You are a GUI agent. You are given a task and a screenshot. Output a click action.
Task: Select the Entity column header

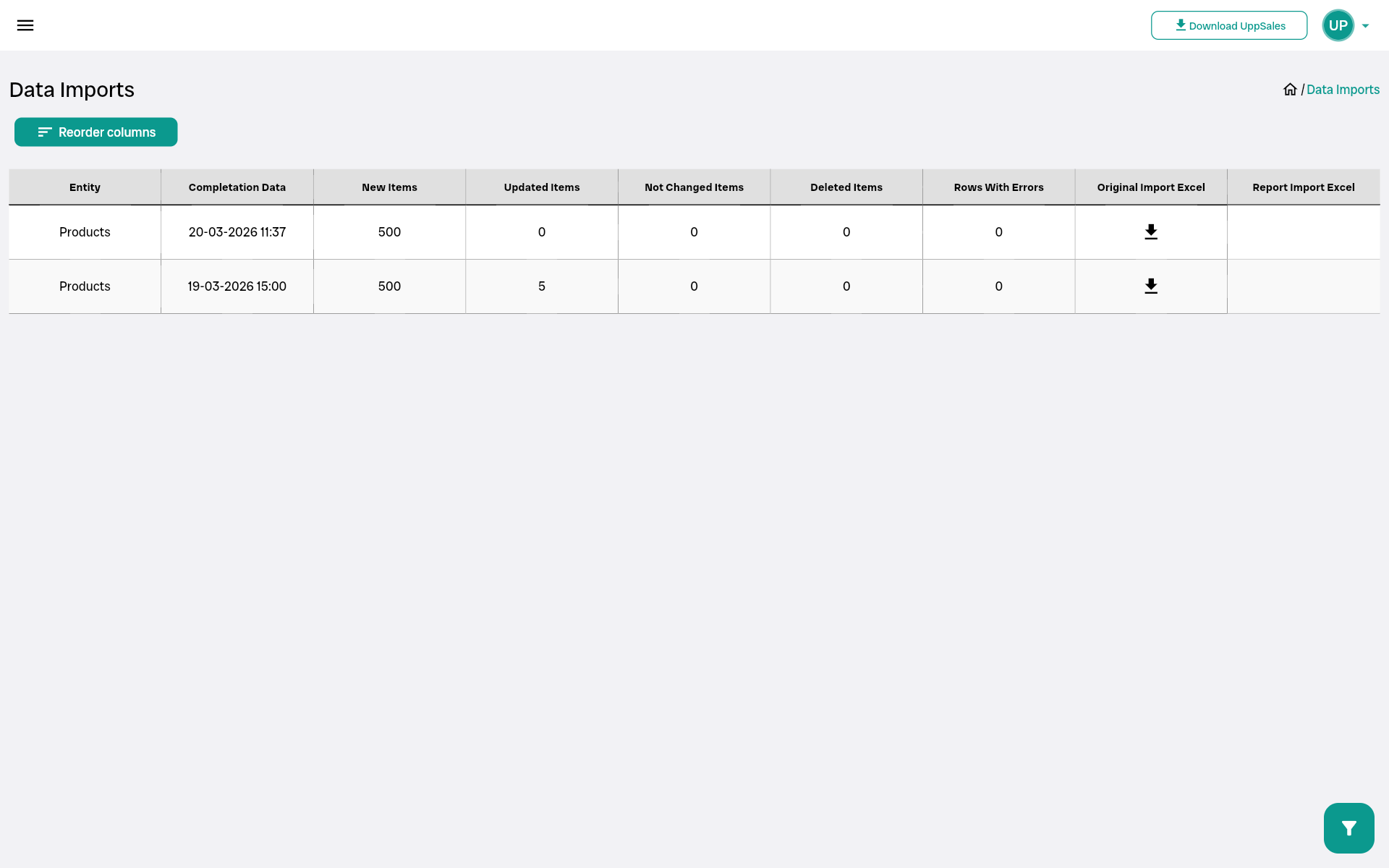pos(85,187)
